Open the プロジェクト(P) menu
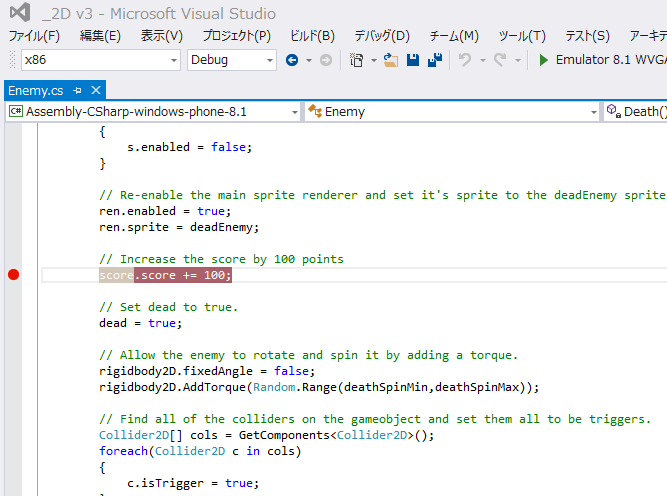This screenshot has width=667, height=496. click(x=237, y=36)
